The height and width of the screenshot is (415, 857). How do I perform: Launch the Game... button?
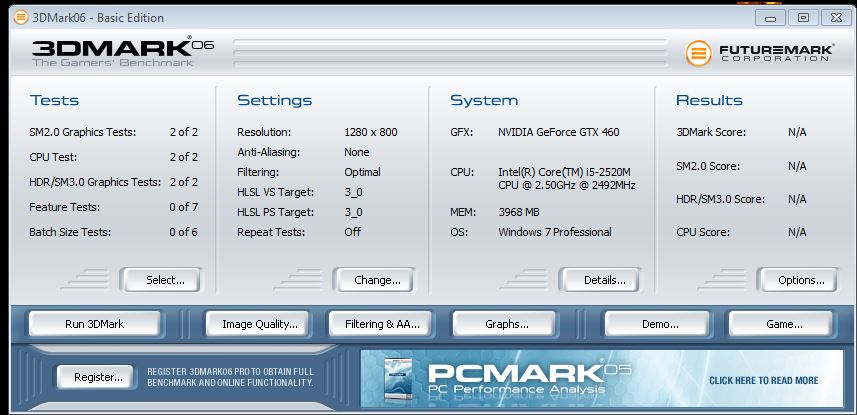pyautogui.click(x=781, y=324)
